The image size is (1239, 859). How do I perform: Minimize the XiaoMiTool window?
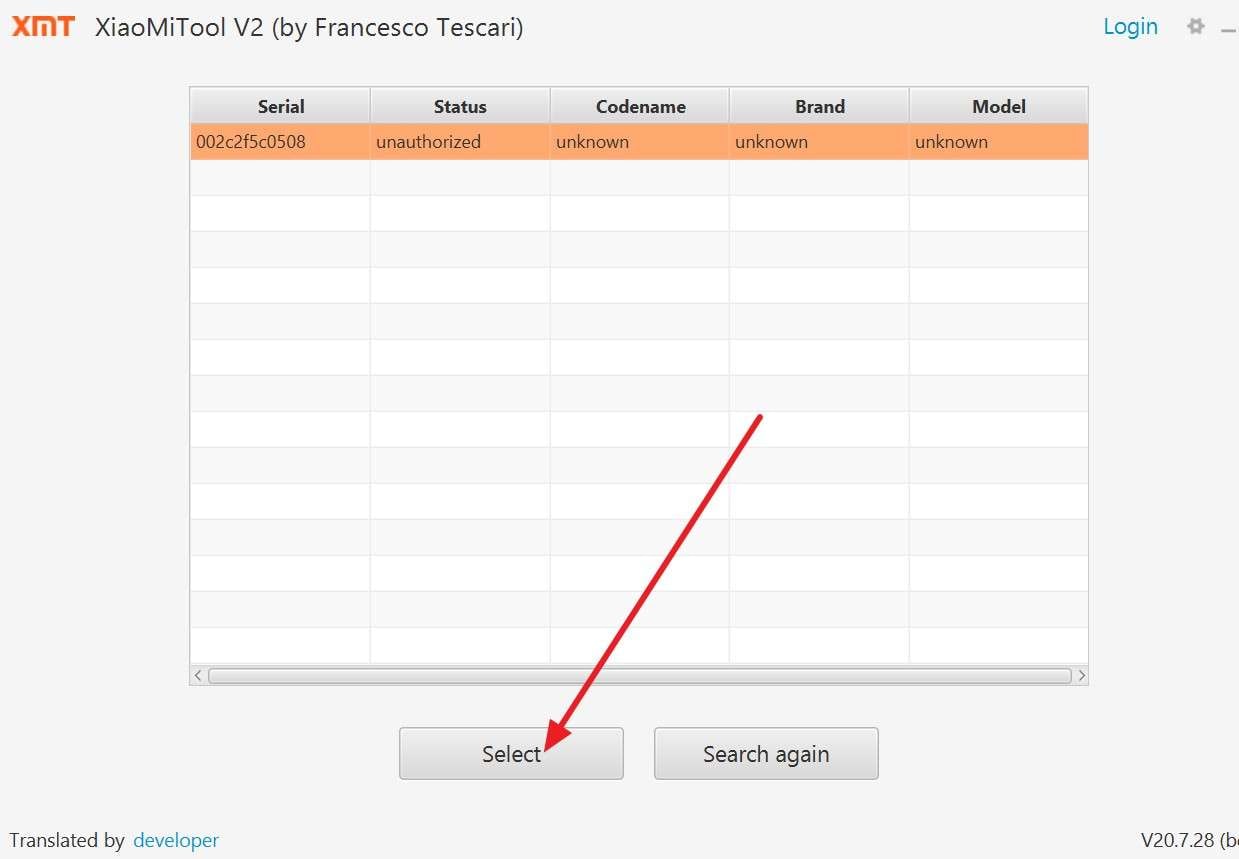click(x=1229, y=30)
